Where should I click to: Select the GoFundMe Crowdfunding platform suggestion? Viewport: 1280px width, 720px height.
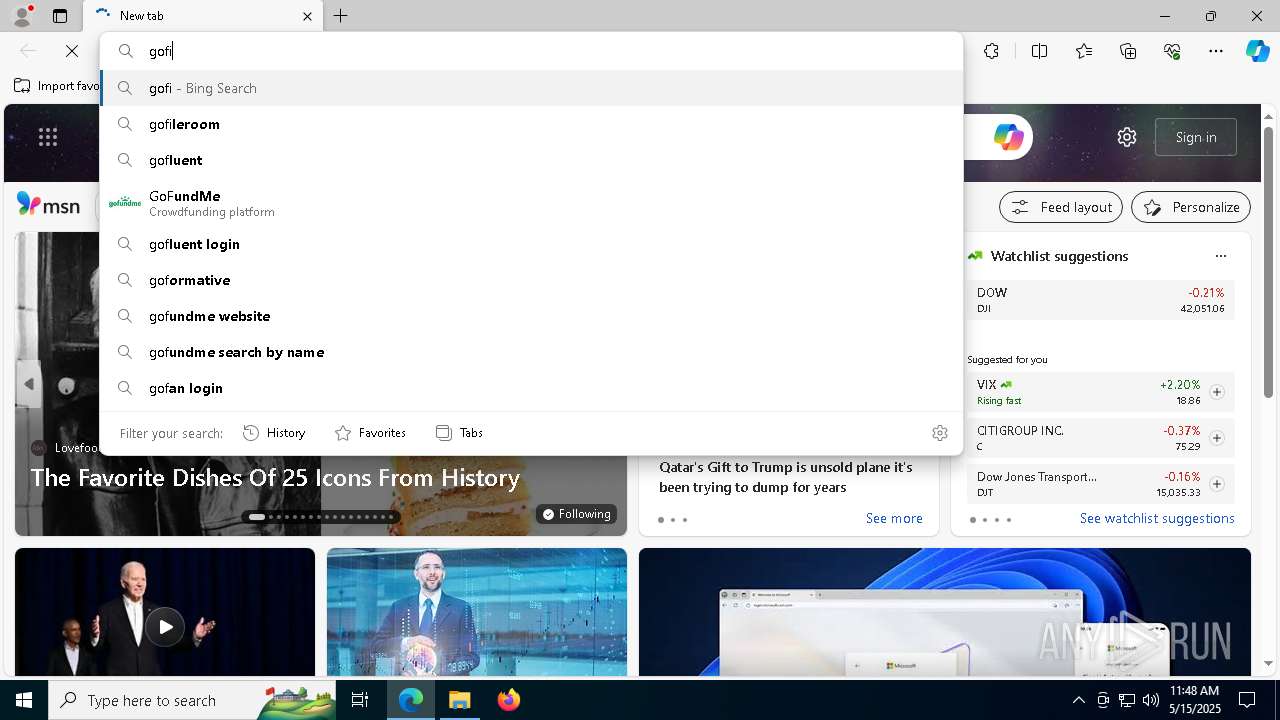531,203
